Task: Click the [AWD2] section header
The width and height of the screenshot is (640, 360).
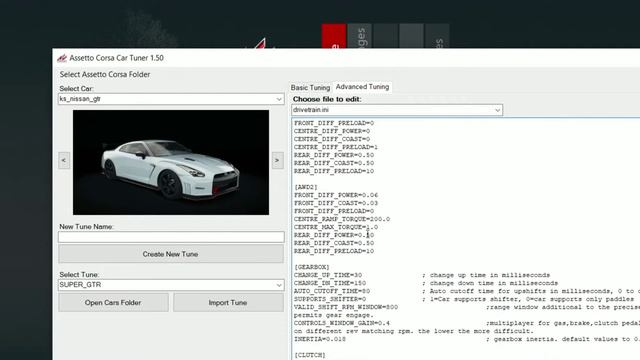Action: coord(306,187)
